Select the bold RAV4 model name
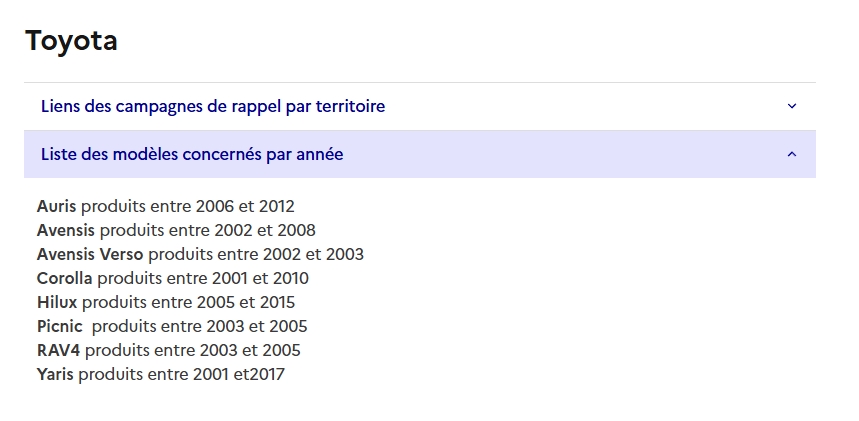859x421 pixels. pyautogui.click(x=59, y=351)
